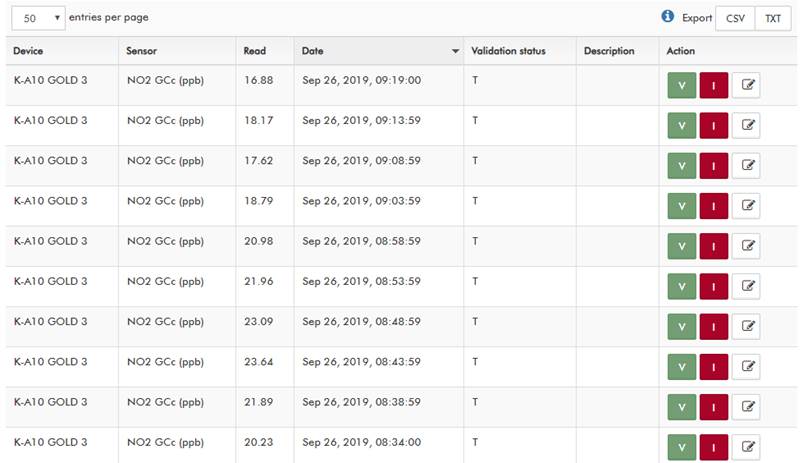The image size is (803, 463).
Task: Edit the 20.23 reading at 08:34:00
Action: tap(746, 447)
